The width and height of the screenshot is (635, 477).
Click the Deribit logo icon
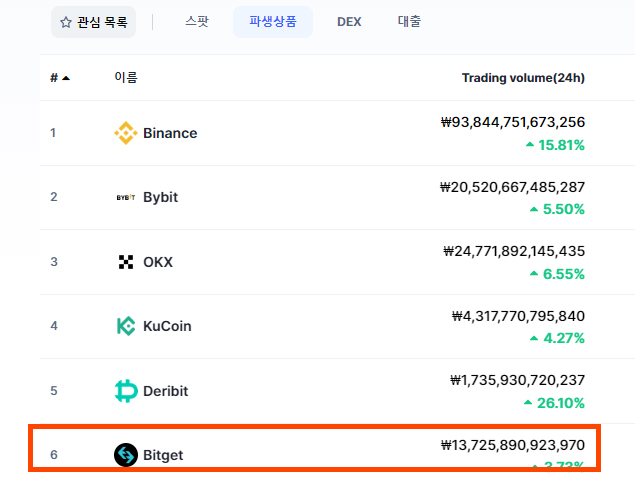126,391
